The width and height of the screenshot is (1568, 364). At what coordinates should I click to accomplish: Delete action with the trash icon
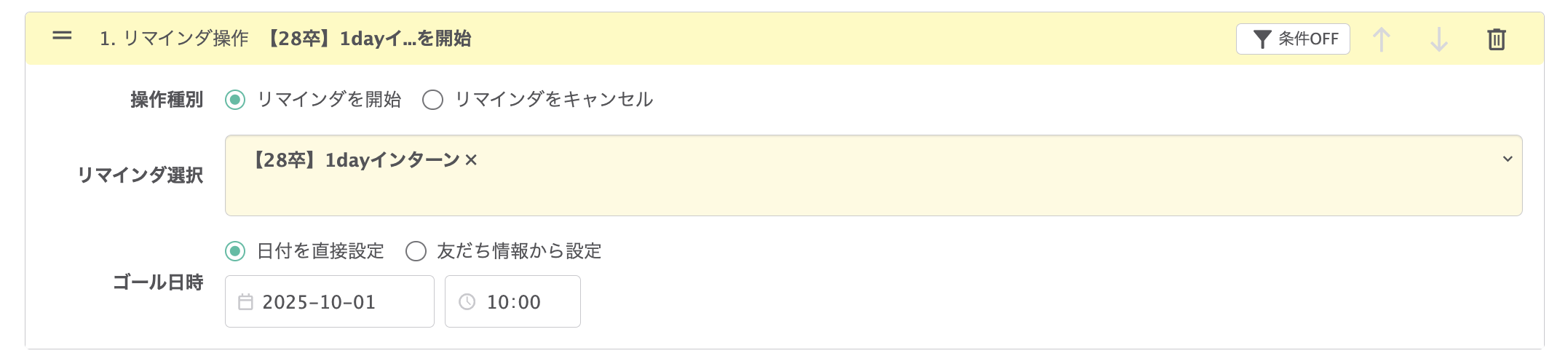[1496, 39]
